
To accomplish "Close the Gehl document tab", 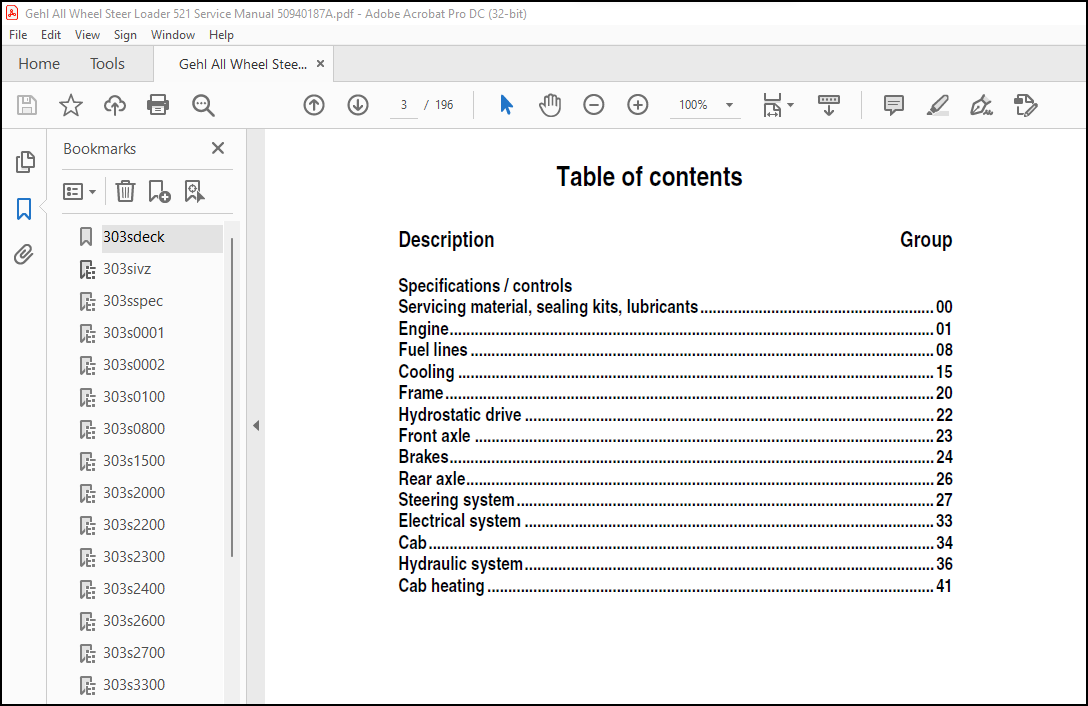I will (x=321, y=64).
